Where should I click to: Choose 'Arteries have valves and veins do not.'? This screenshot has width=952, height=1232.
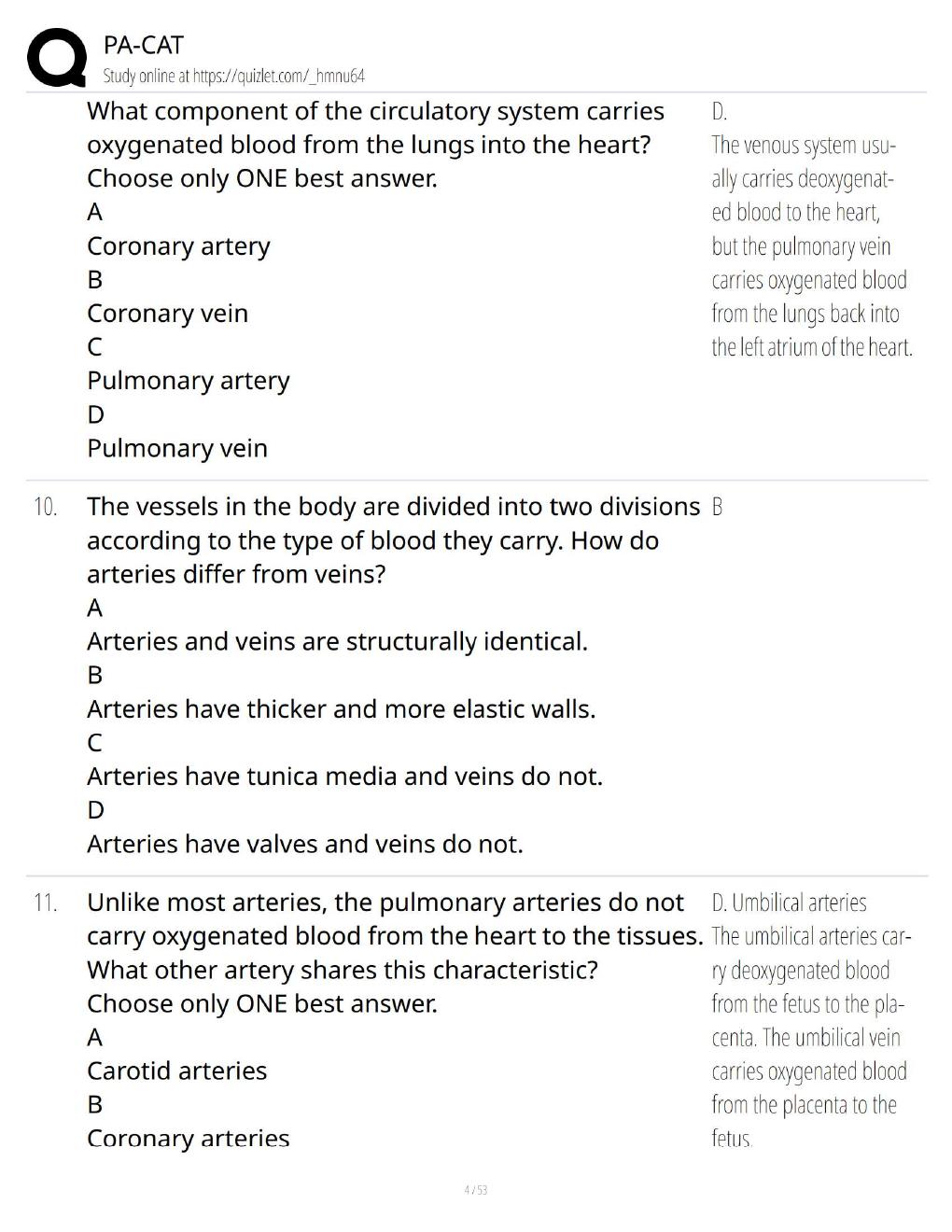pyautogui.click(x=305, y=844)
